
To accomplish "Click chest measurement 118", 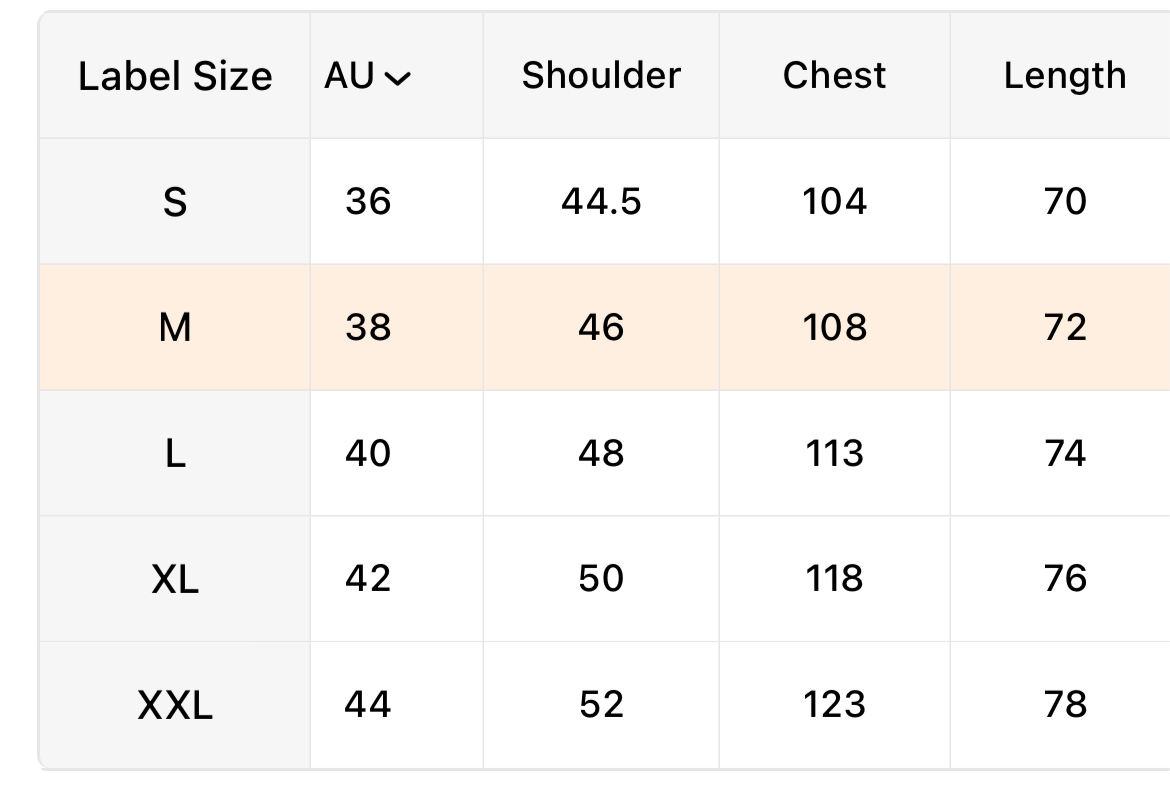I will coord(834,579).
